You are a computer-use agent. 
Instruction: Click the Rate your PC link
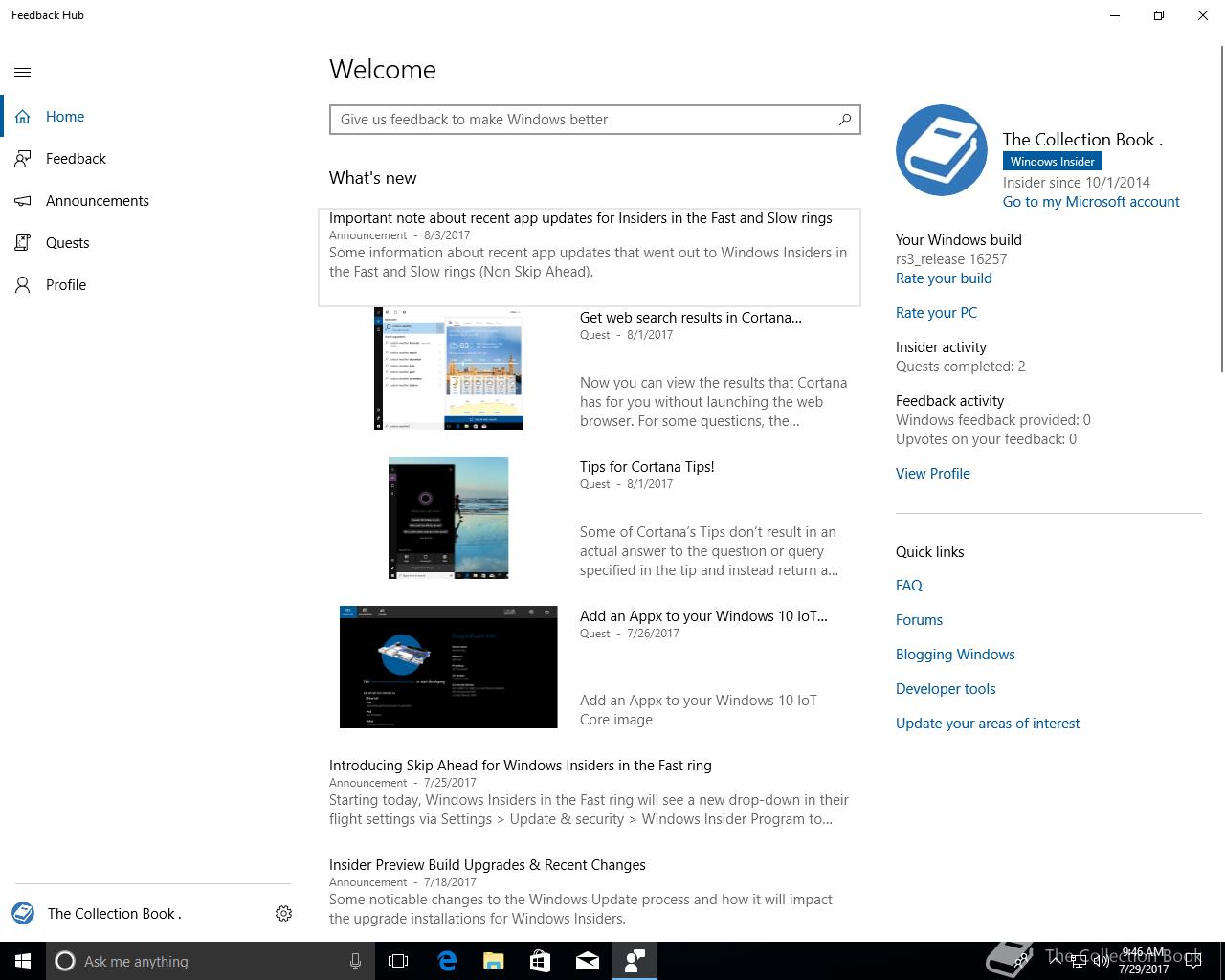point(936,313)
